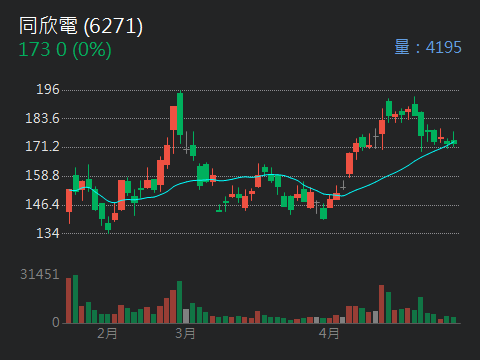Click the 183.6 price axis label

click(42, 118)
